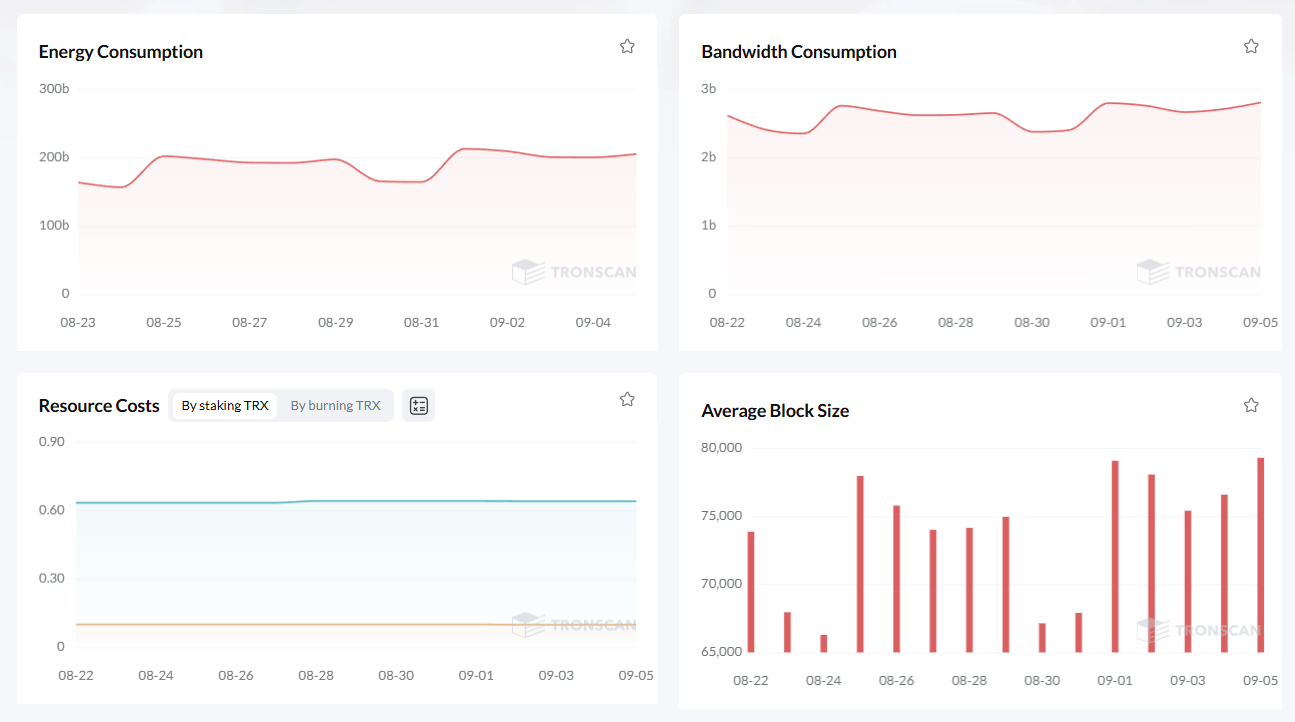
Task: Favorite the Energy Consumption chart with star
Action: pyautogui.click(x=627, y=46)
